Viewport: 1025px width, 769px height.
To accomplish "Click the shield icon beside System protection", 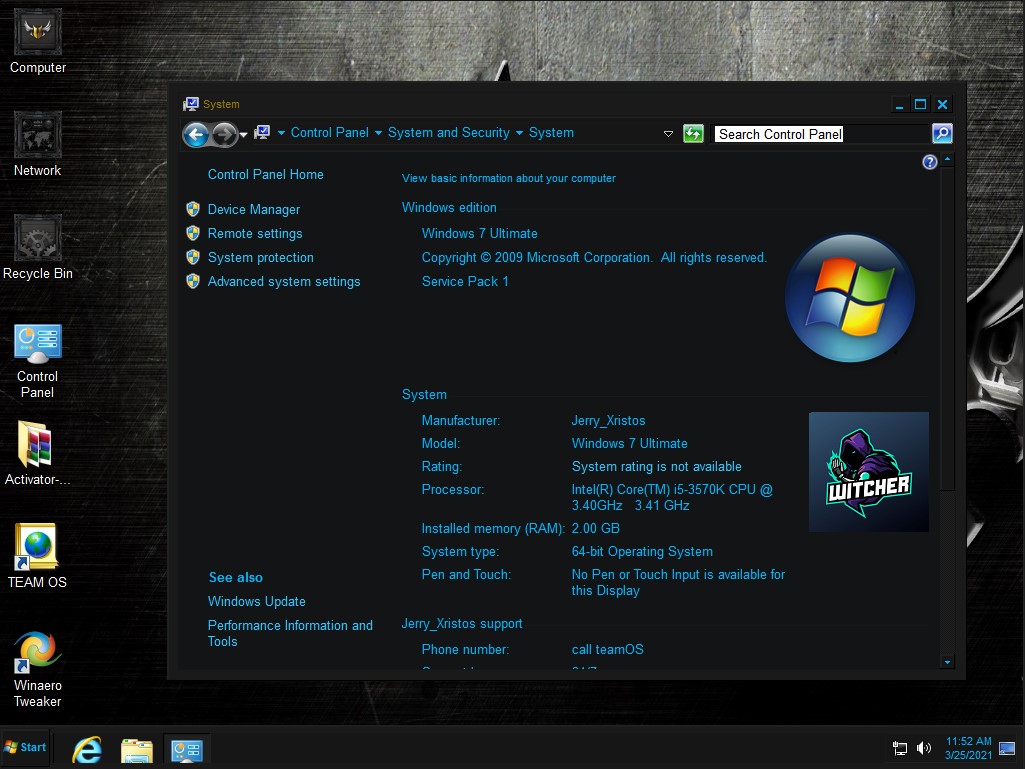I will [x=193, y=258].
